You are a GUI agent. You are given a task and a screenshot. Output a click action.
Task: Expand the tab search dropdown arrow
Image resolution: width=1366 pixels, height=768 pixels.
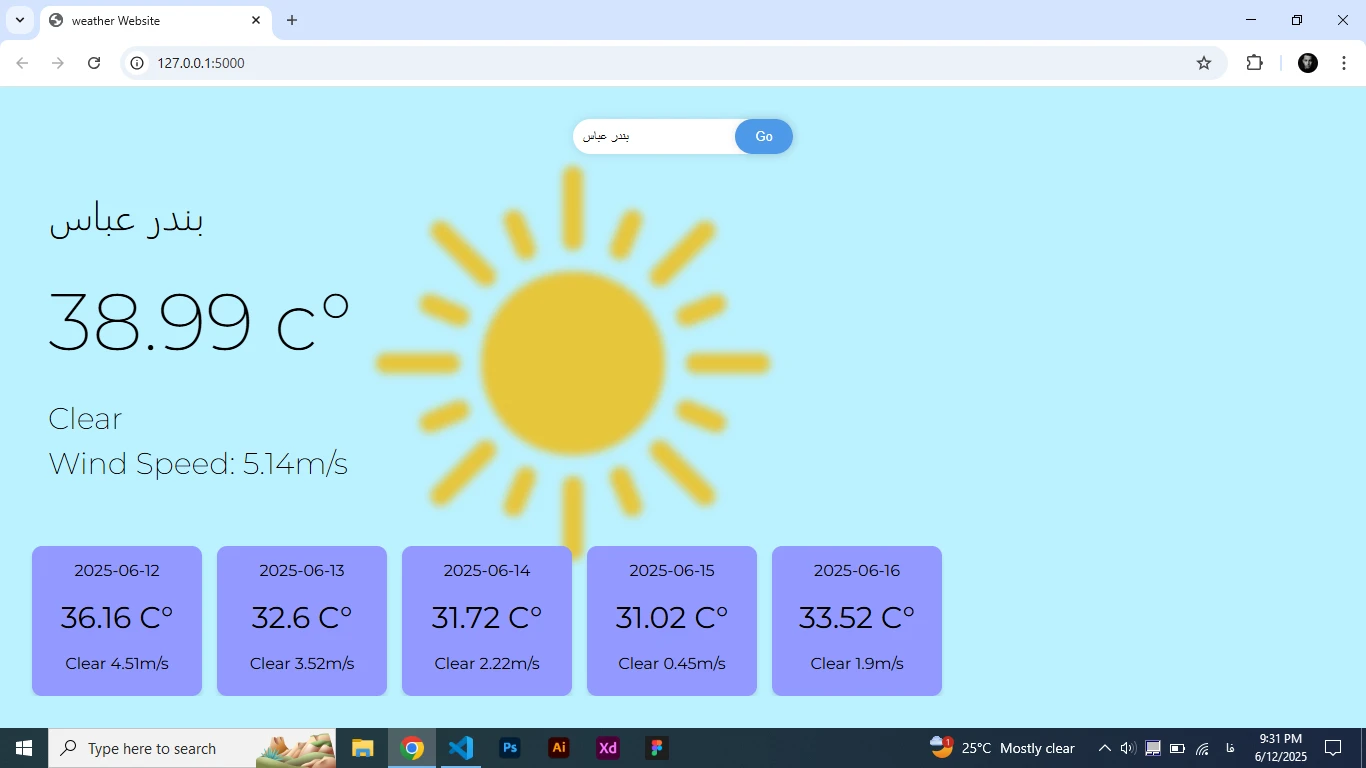click(x=19, y=20)
